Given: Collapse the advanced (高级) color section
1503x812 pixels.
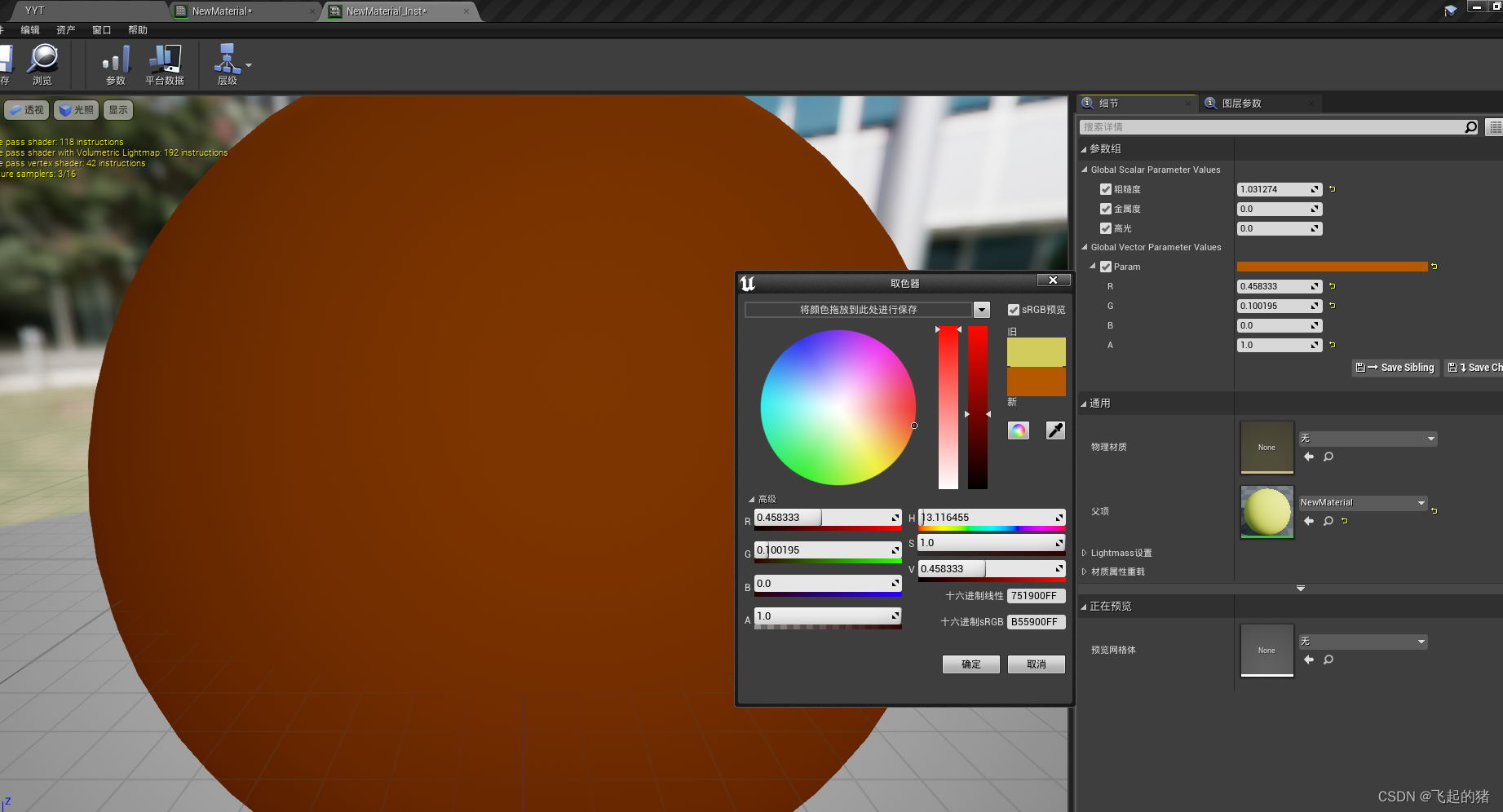Looking at the screenshot, I should 752,499.
